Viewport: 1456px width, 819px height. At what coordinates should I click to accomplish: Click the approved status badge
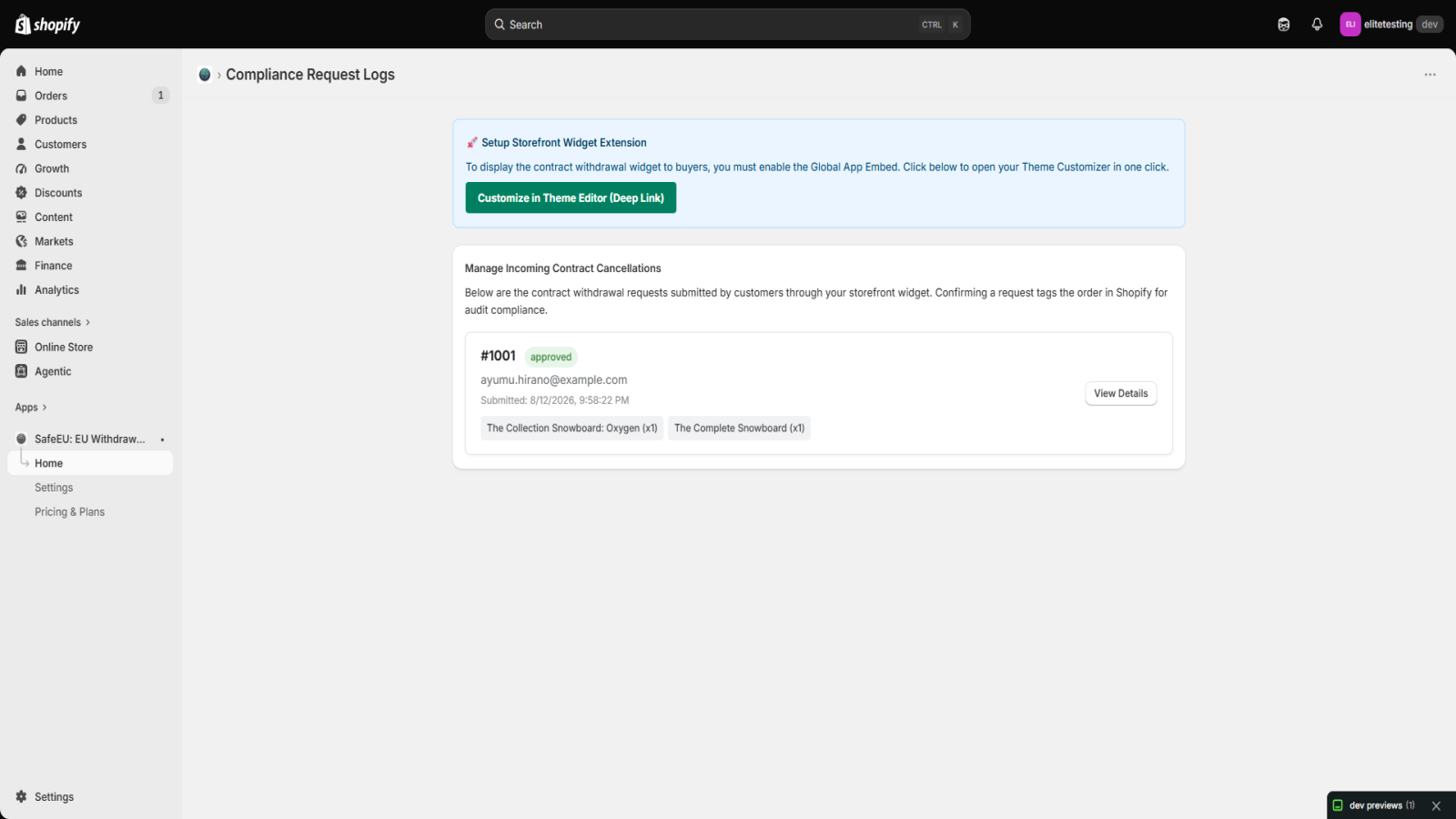tap(551, 357)
